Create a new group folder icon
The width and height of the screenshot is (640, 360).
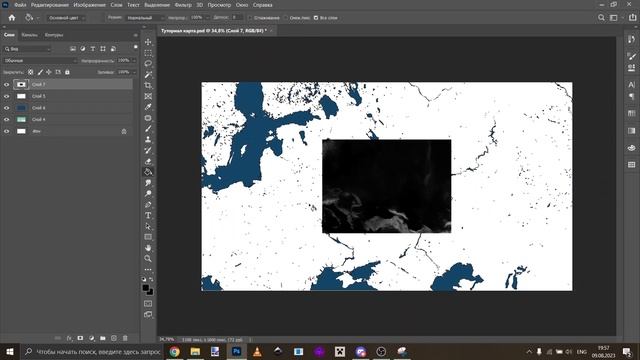(x=103, y=338)
